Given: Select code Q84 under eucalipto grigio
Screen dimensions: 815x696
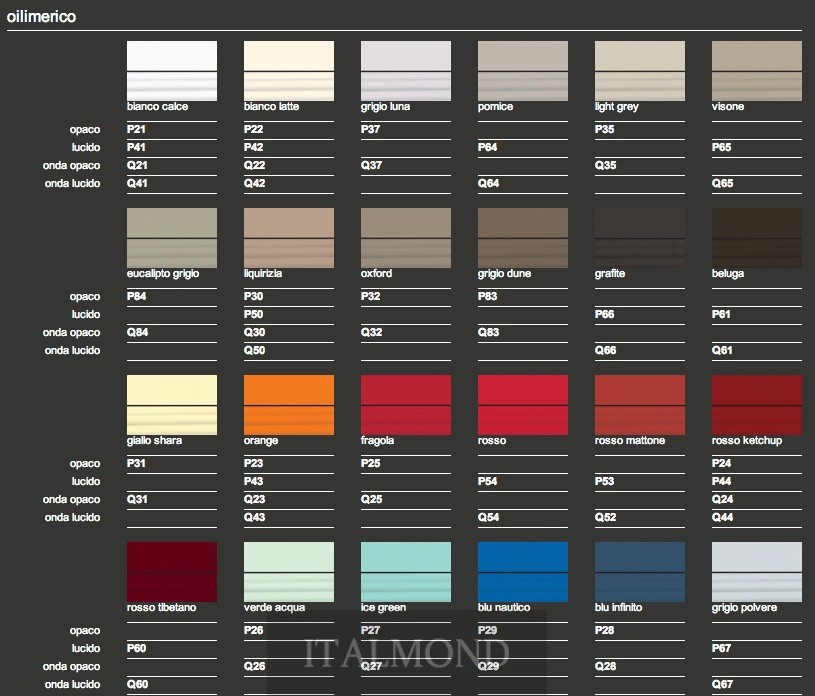Looking at the screenshot, I should 138,332.
